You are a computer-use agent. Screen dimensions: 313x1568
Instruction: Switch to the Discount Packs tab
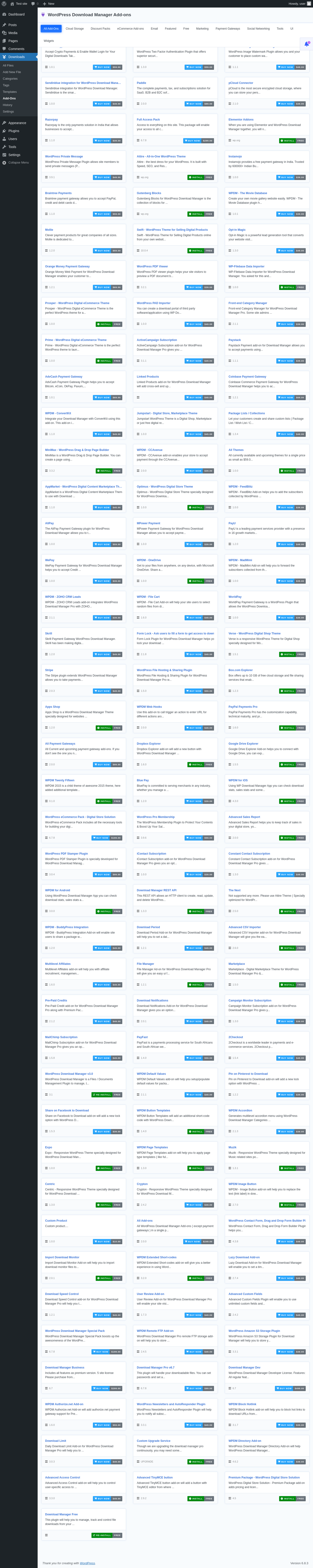coord(100,29)
